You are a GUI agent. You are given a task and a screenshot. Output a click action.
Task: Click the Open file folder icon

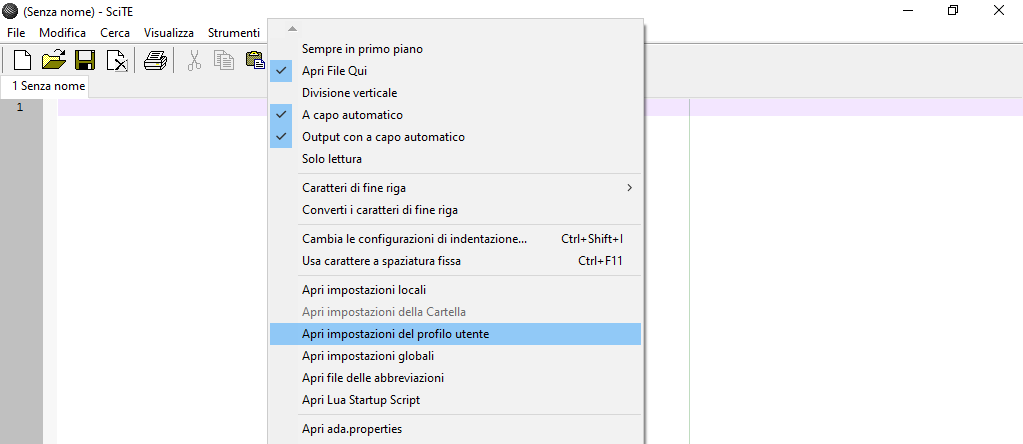pyautogui.click(x=54, y=61)
